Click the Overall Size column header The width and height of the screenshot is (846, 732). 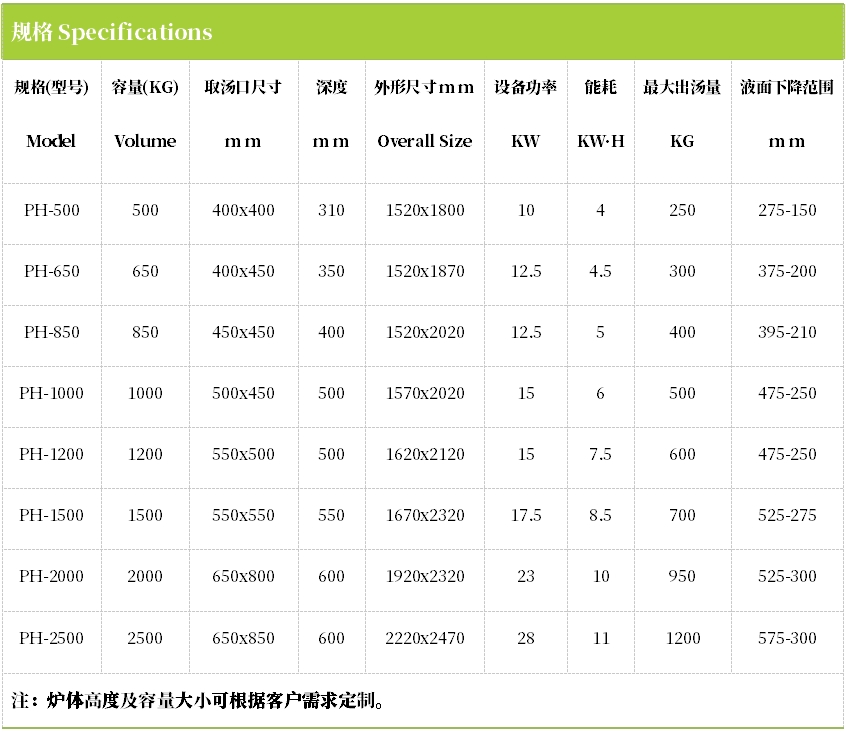425,141
